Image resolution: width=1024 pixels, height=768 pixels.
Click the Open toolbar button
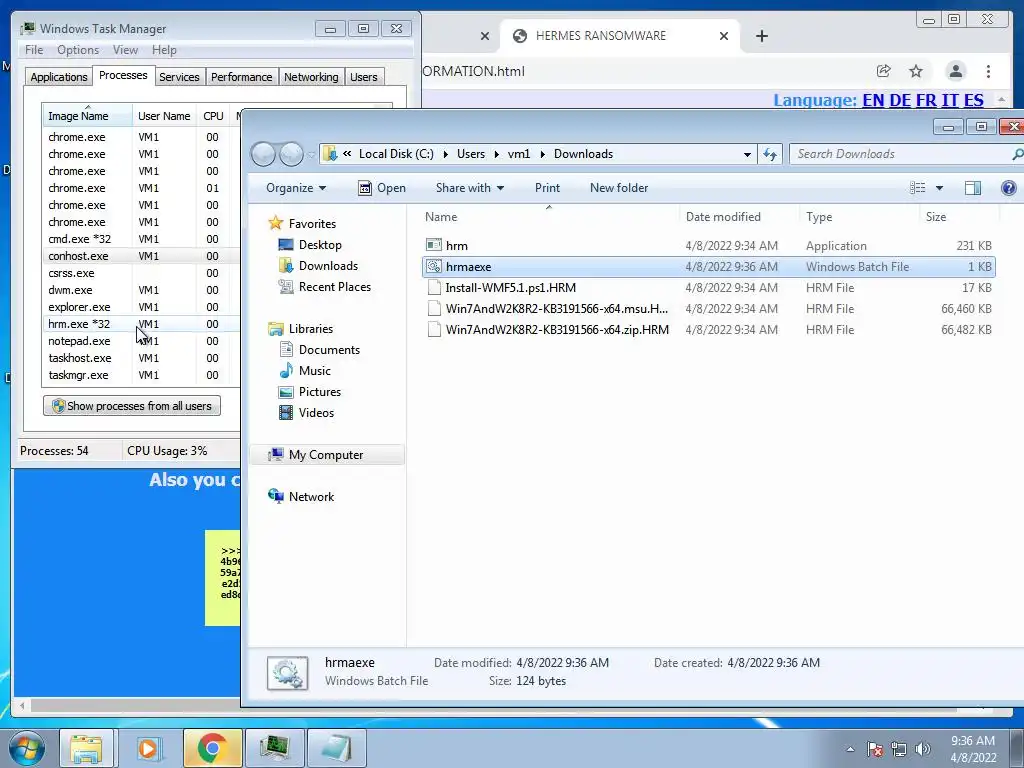pyautogui.click(x=382, y=188)
